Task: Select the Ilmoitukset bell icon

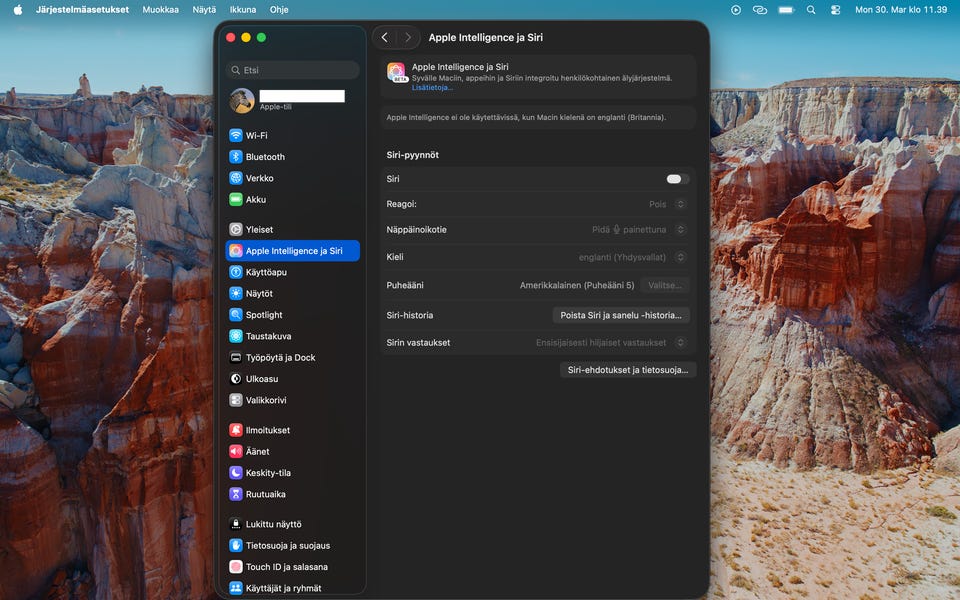Action: tap(236, 430)
